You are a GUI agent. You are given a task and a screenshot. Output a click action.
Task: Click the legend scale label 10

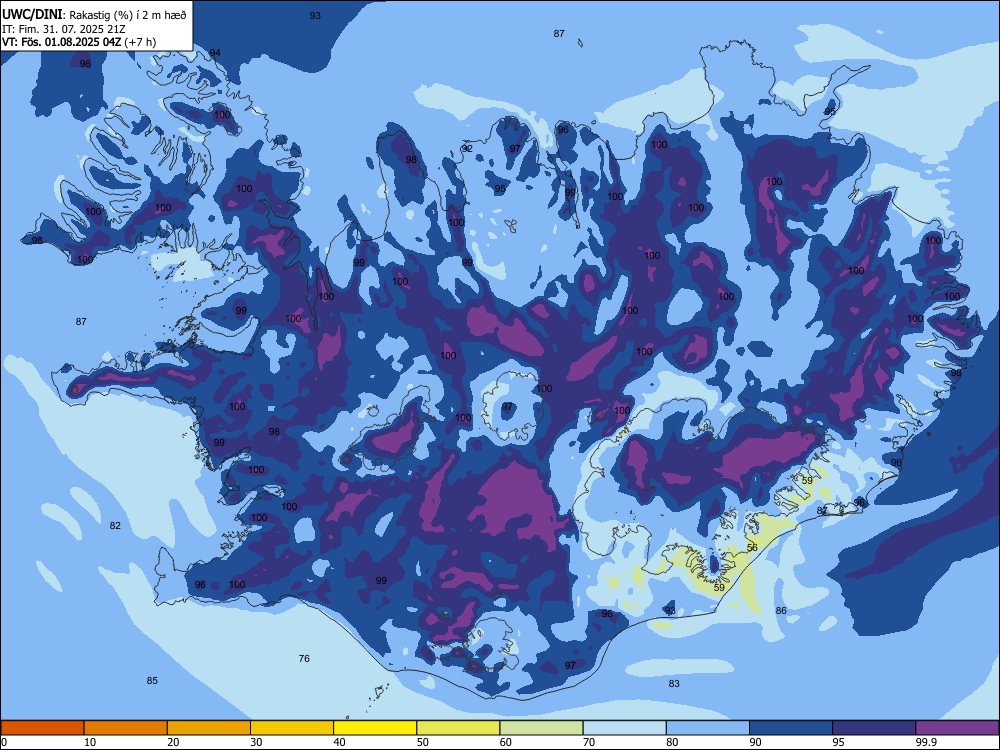click(x=90, y=742)
